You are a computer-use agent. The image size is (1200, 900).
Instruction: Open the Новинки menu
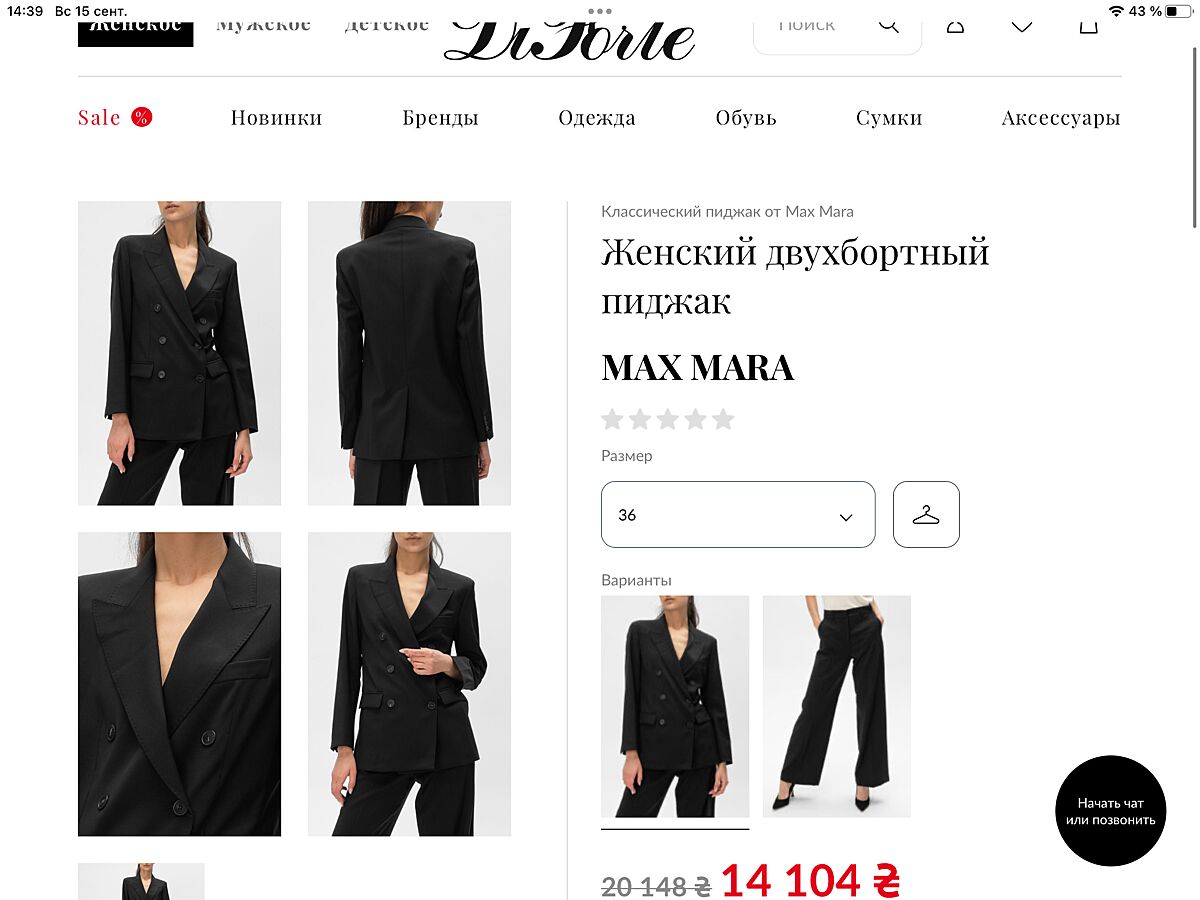276,118
